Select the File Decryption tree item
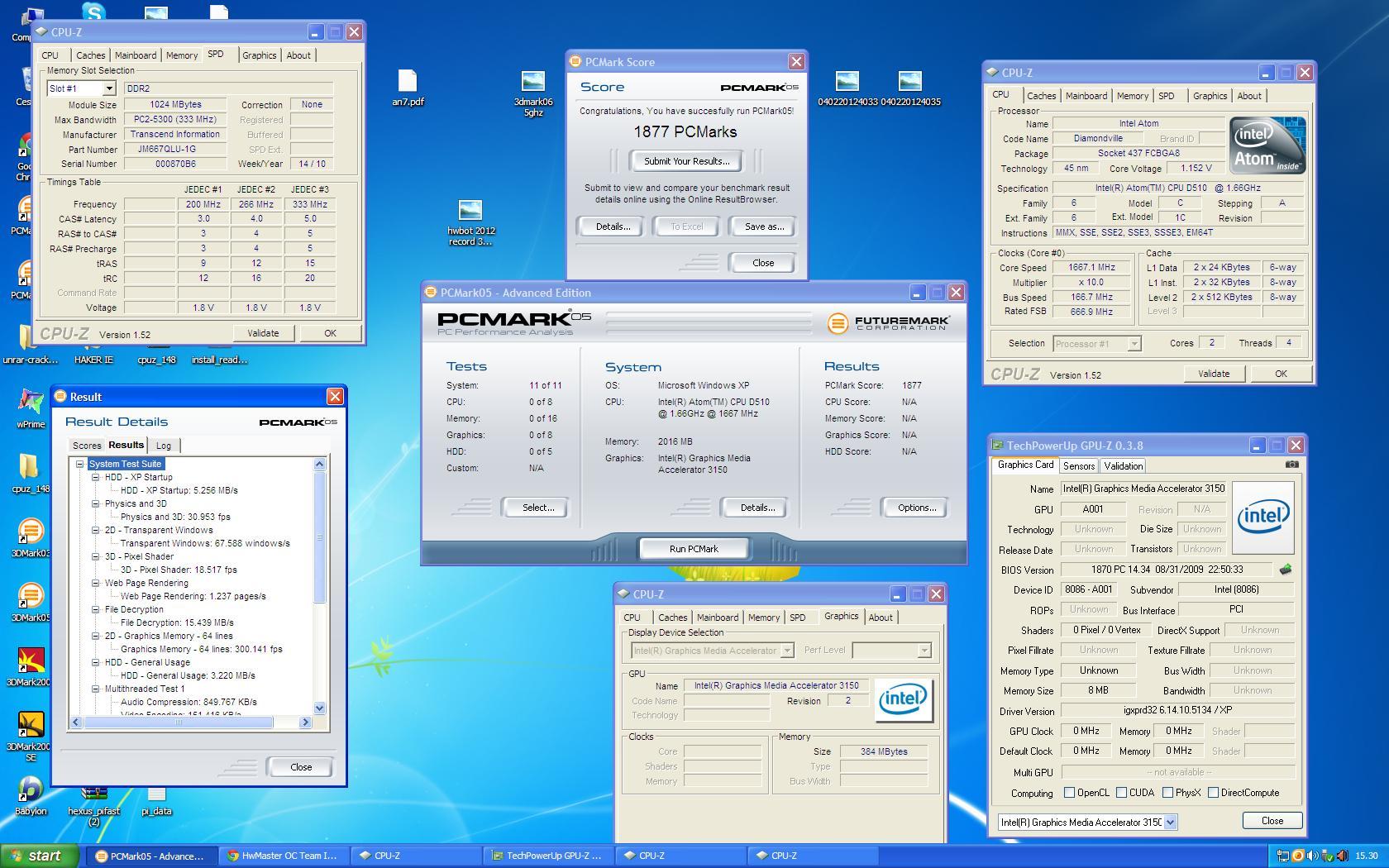Screen dimensions: 1389x868 point(134,609)
